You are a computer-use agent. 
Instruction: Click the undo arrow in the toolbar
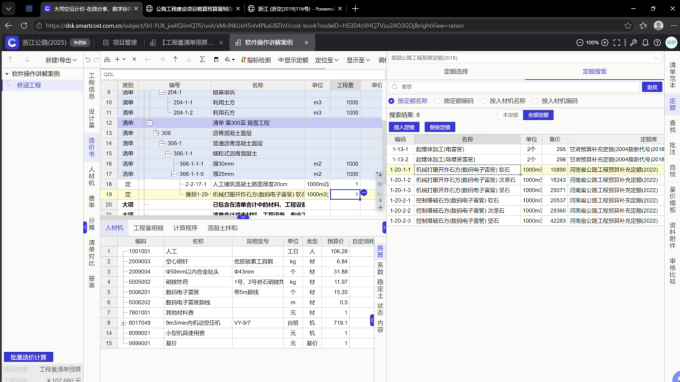(x=88, y=60)
